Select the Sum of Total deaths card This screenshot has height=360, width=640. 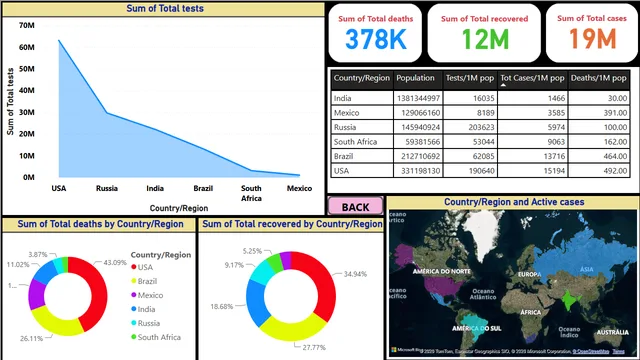coord(375,33)
